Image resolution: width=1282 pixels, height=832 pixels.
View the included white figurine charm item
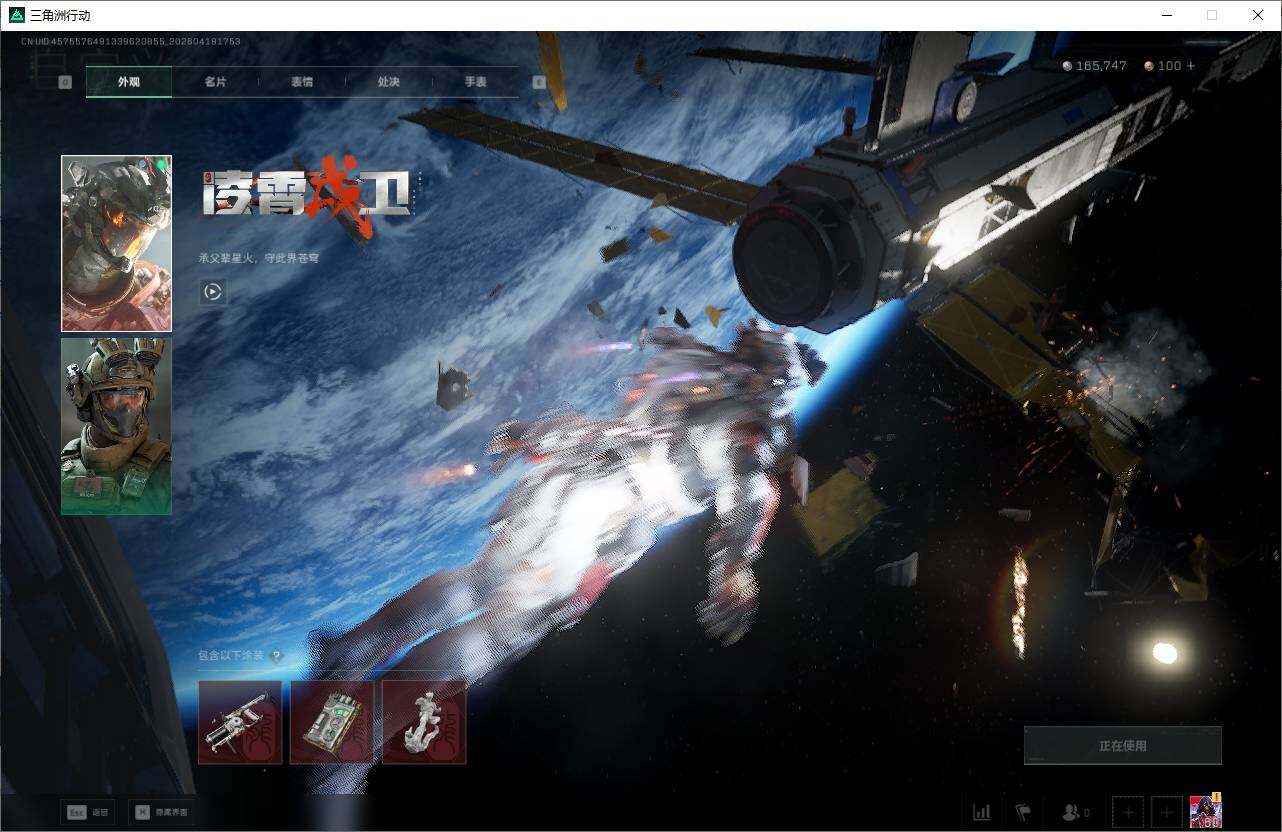point(424,722)
